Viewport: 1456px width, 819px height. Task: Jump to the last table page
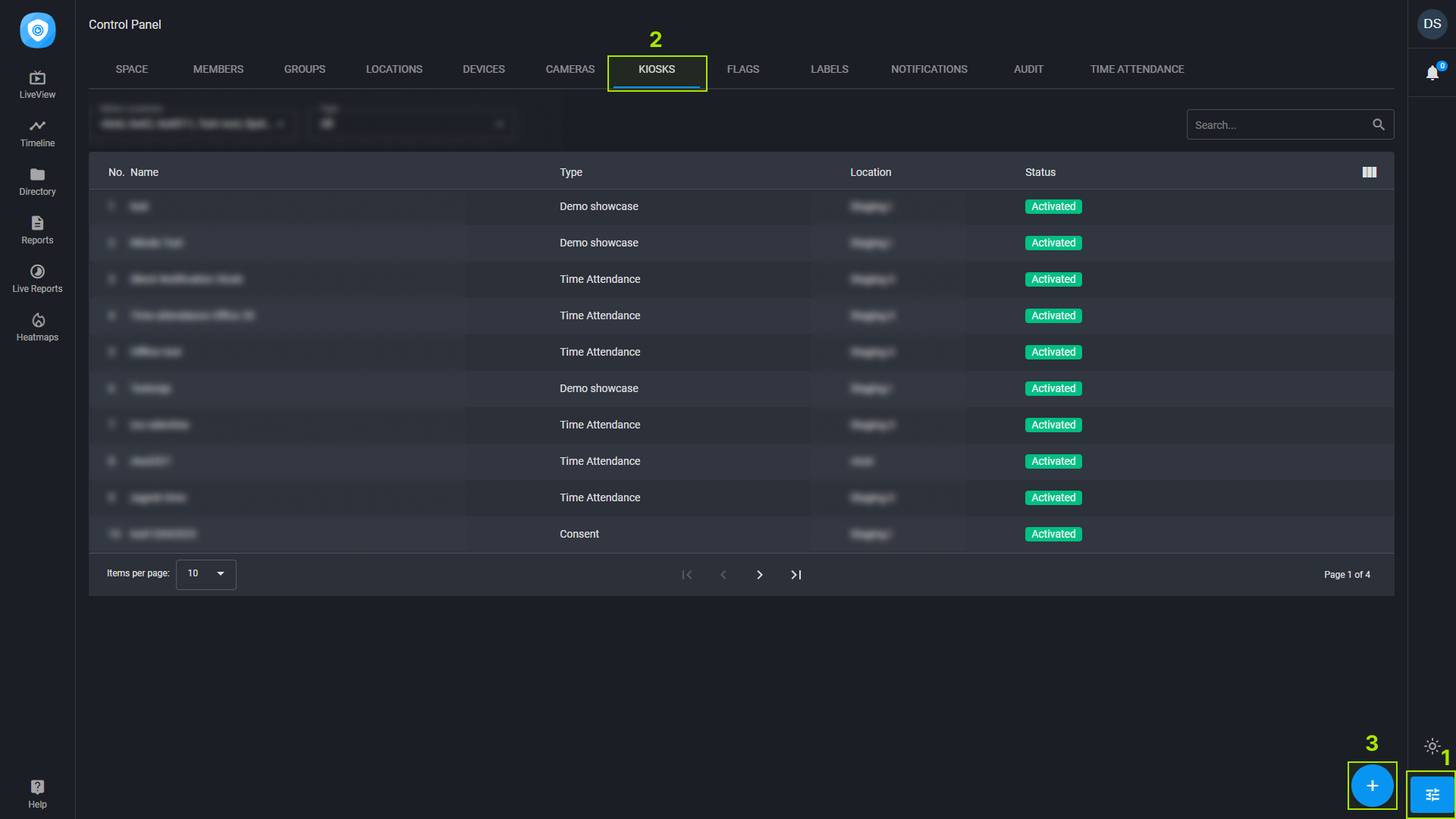point(795,575)
